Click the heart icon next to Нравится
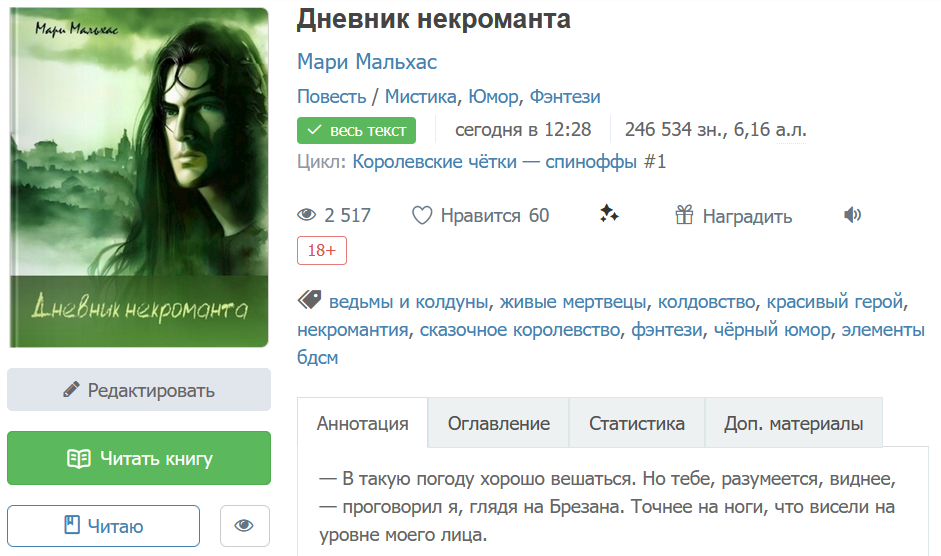The height and width of the screenshot is (556, 941). click(422, 215)
